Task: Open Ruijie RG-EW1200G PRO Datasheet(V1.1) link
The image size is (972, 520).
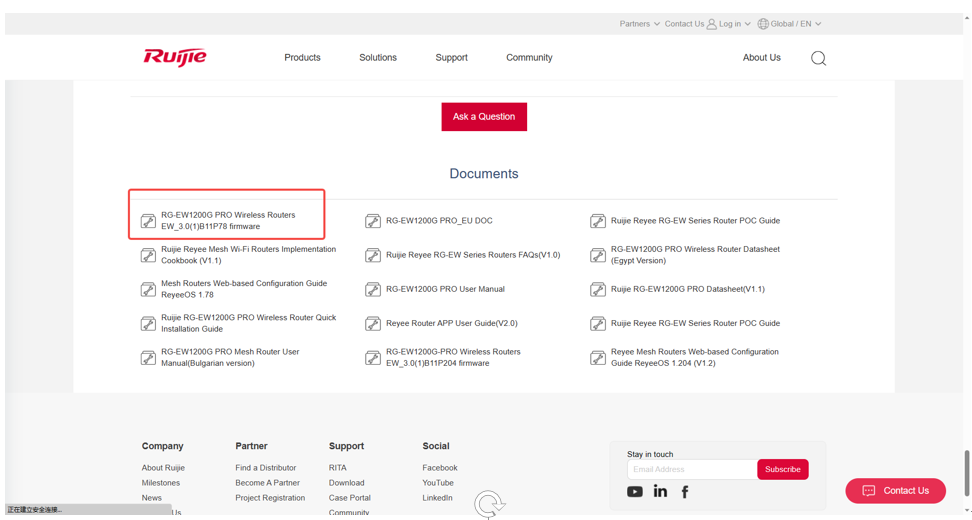Action: pos(687,289)
